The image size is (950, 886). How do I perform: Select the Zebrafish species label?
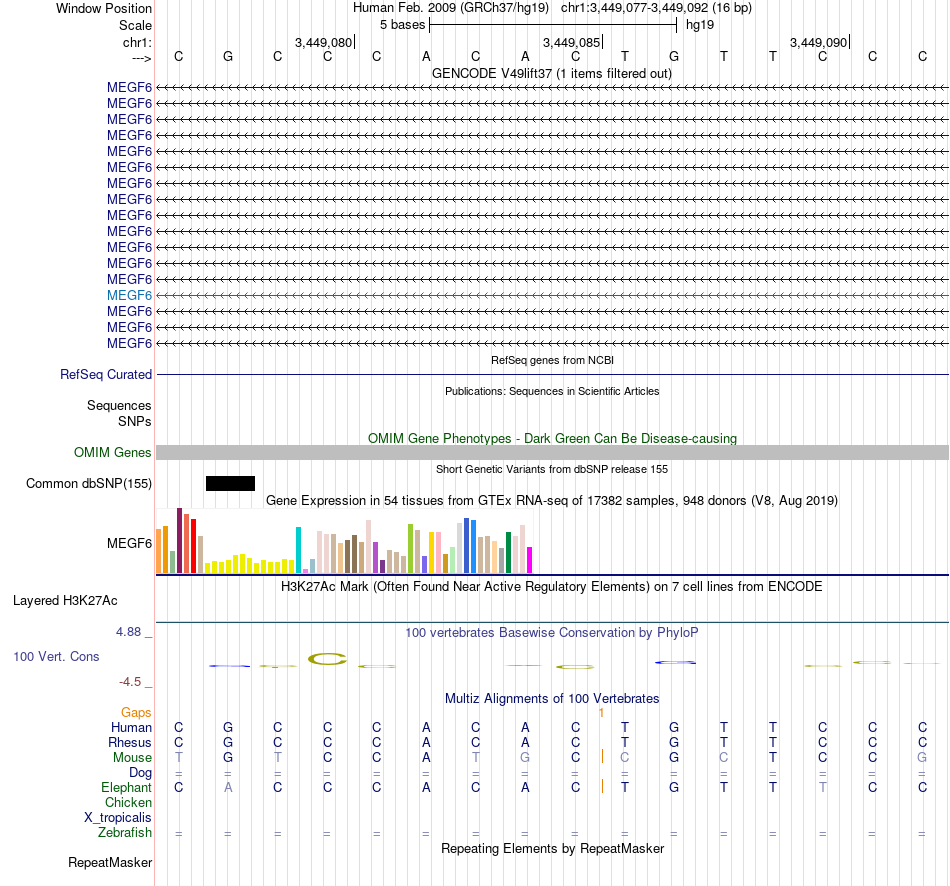click(125, 833)
